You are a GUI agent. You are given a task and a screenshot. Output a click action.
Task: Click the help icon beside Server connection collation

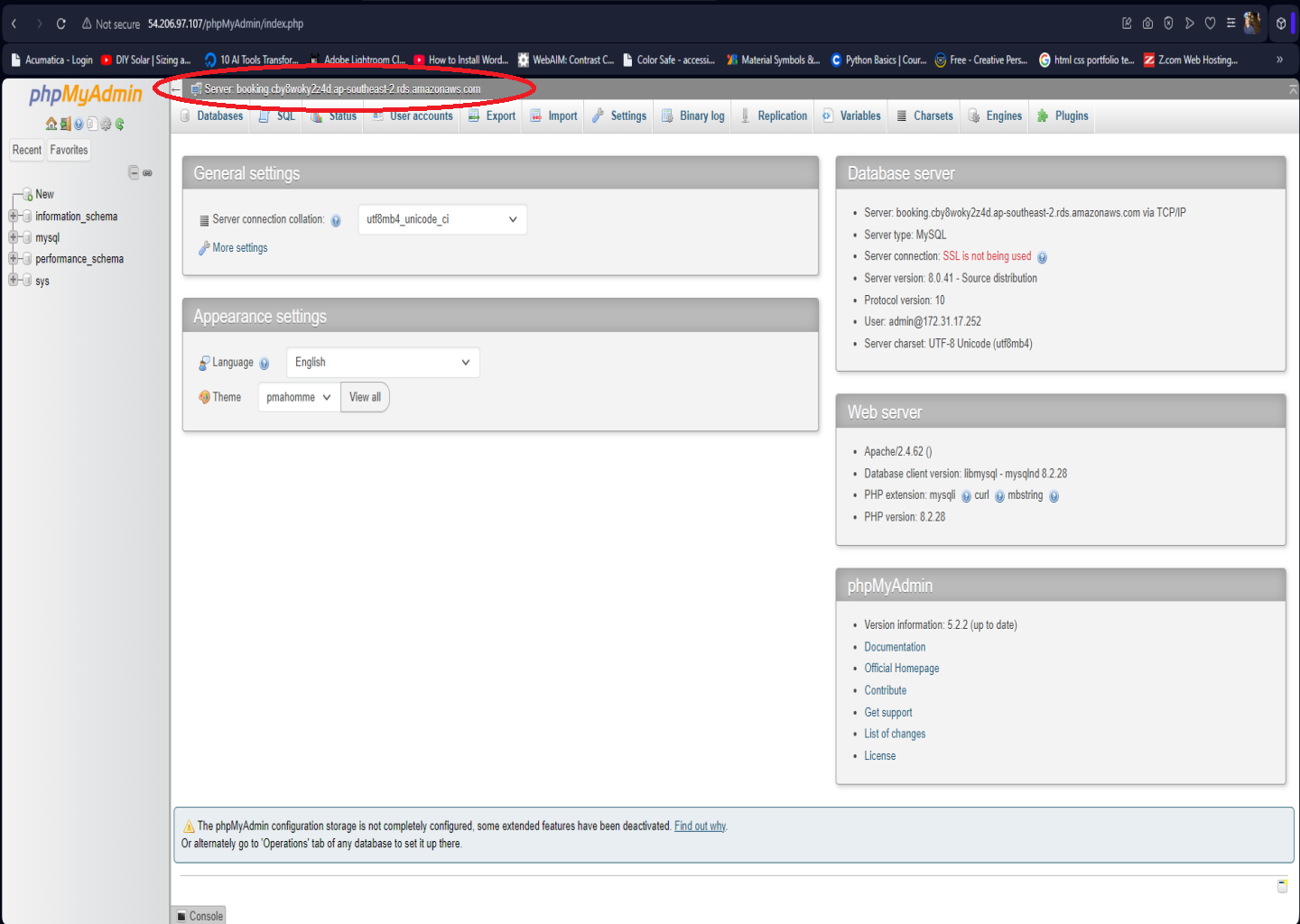[x=336, y=220]
